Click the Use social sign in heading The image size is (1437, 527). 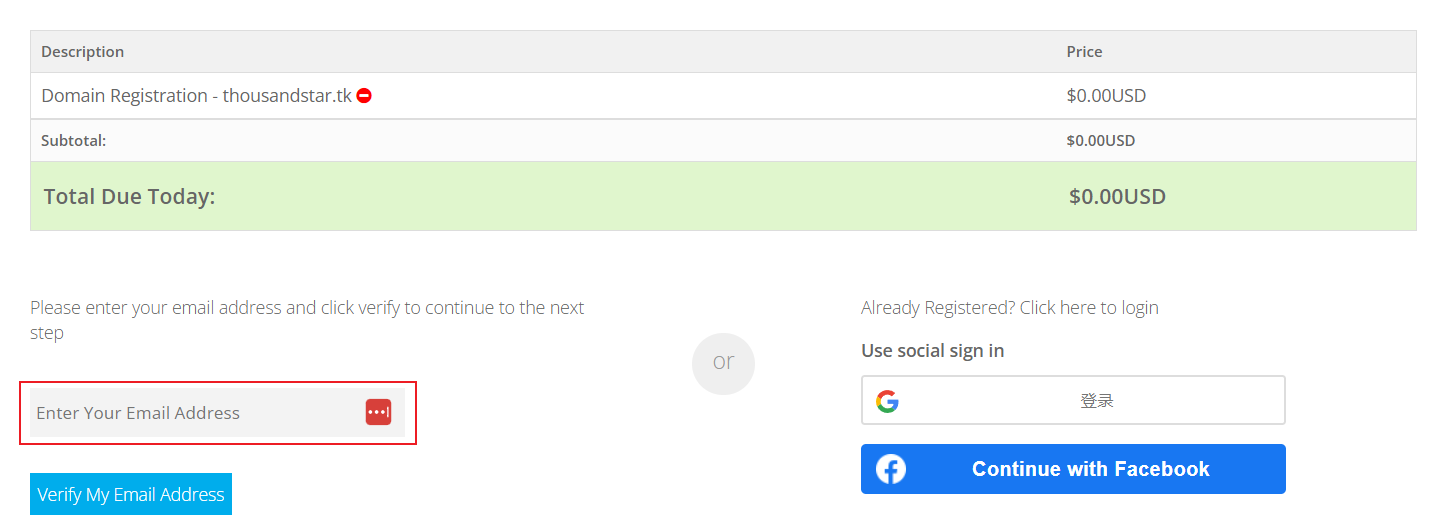tap(933, 350)
